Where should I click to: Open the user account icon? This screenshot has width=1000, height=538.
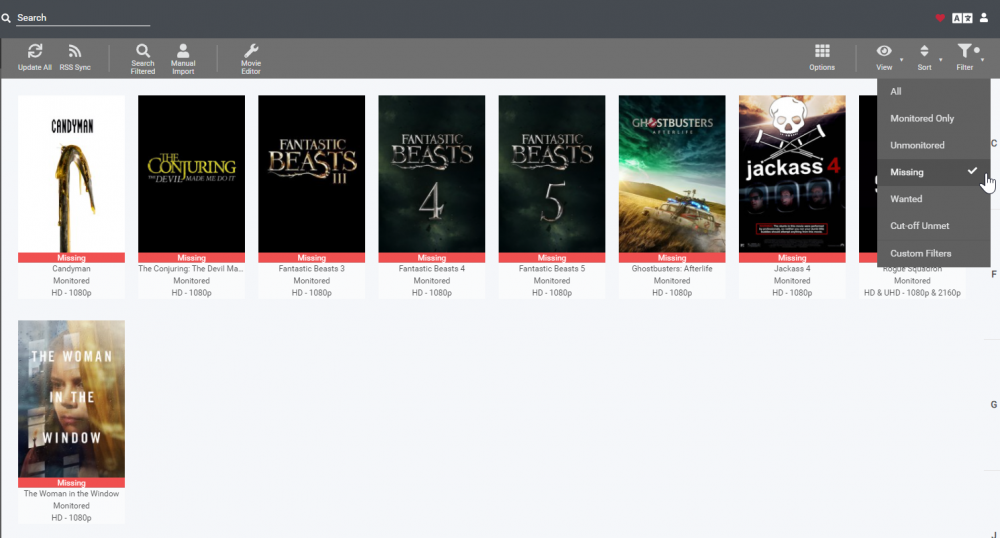pos(984,18)
